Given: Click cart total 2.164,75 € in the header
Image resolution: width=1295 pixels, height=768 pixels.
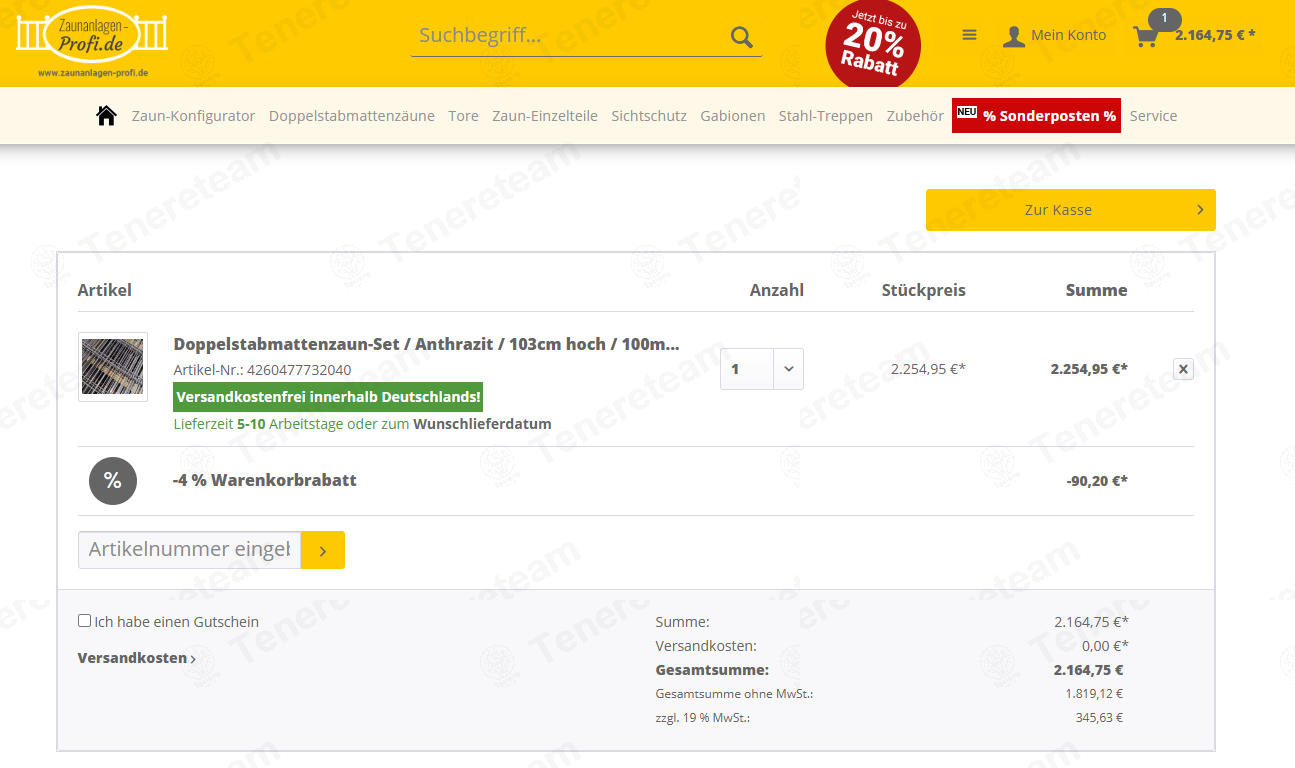Looking at the screenshot, I should [1215, 35].
